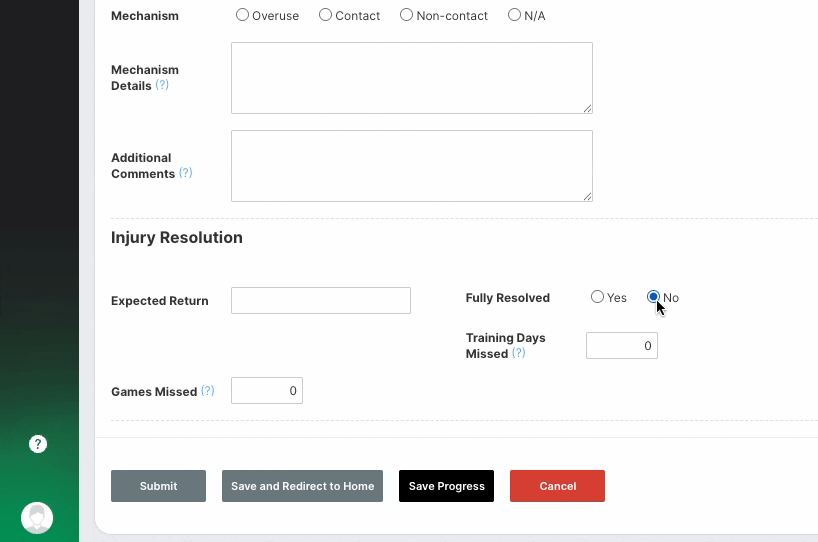The image size is (818, 542).
Task: Choose Non-contact as the mechanism
Action: (406, 15)
